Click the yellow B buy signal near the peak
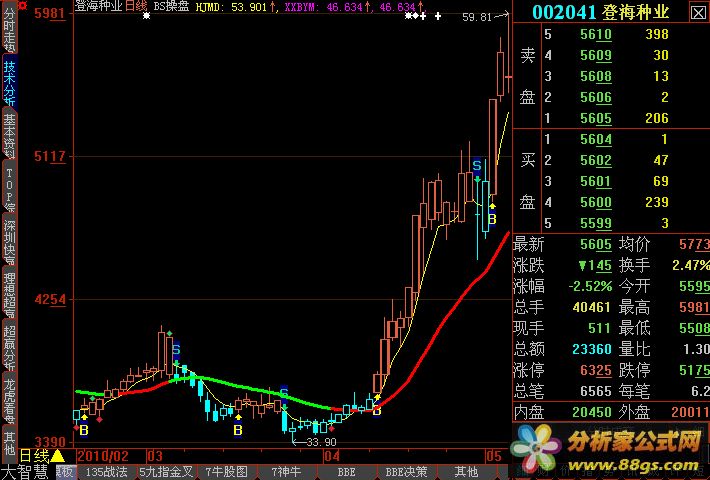 coord(491,218)
